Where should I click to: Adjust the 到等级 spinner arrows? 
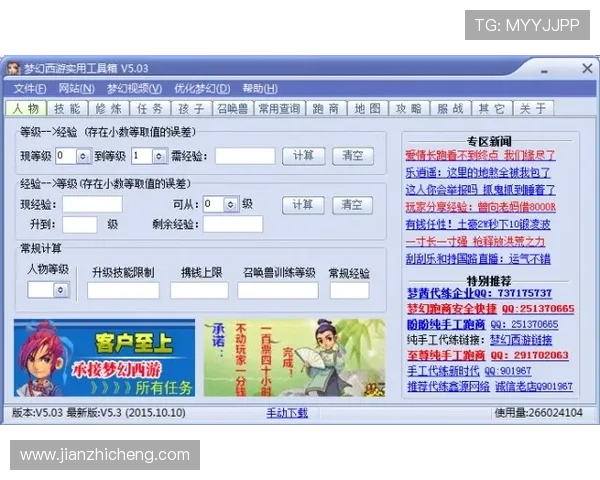[159, 156]
